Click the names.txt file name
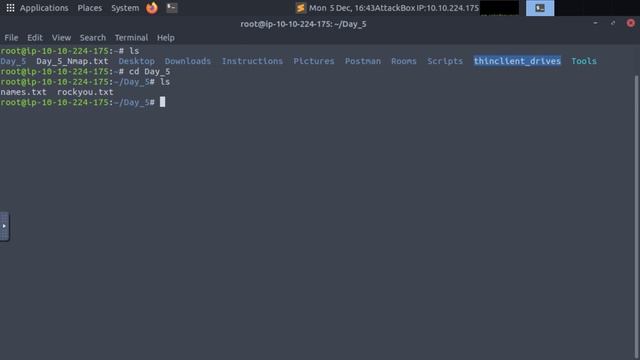Viewport: 640px width, 360px height. [x=23, y=92]
